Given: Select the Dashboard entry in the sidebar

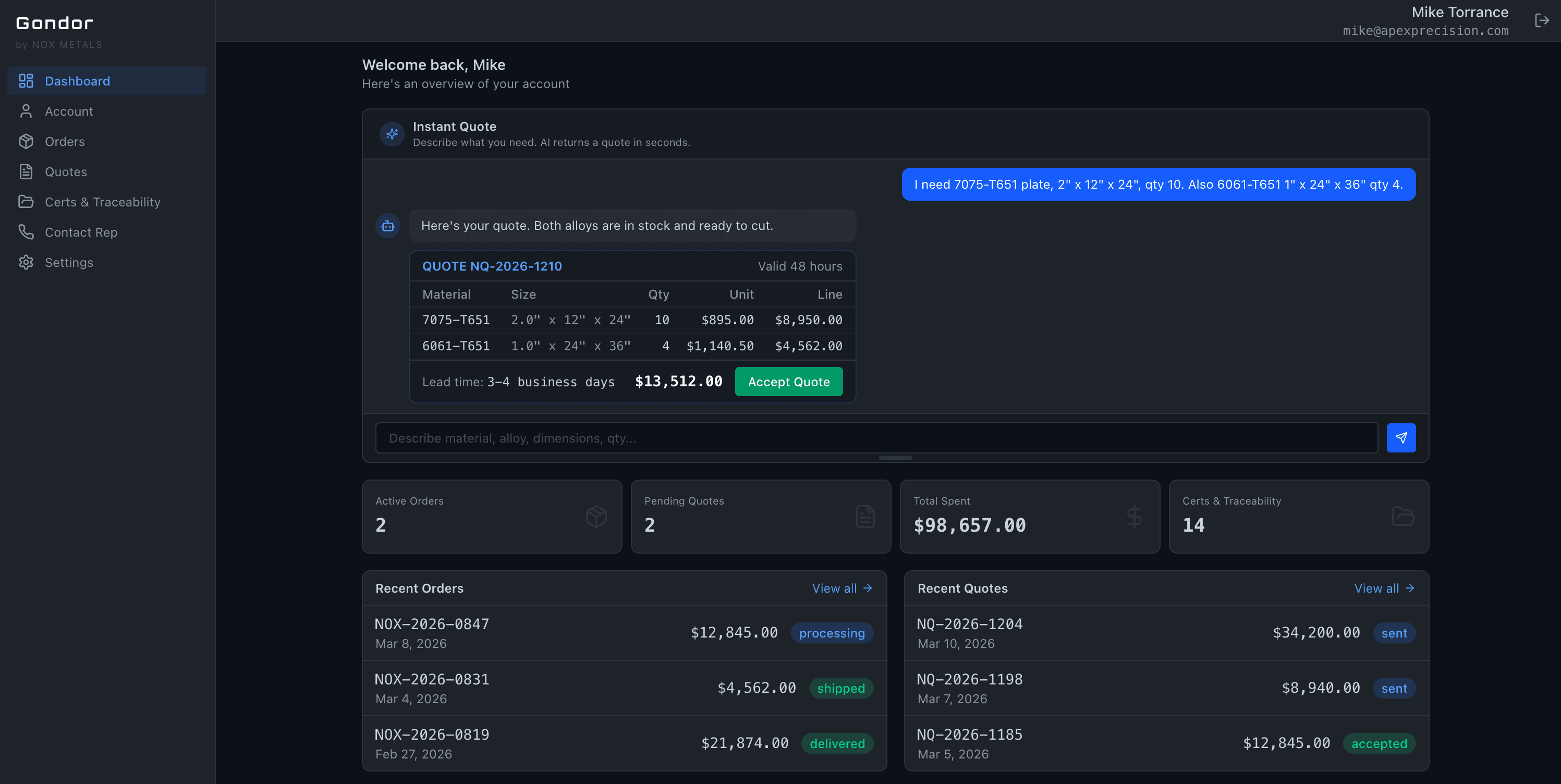Looking at the screenshot, I should coord(77,81).
